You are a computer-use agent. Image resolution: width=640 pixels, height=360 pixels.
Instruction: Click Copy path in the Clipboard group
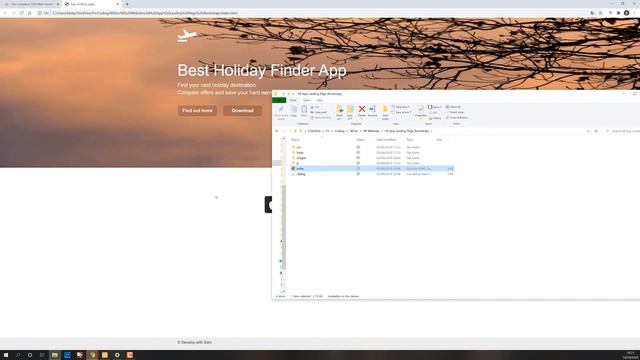point(319,112)
